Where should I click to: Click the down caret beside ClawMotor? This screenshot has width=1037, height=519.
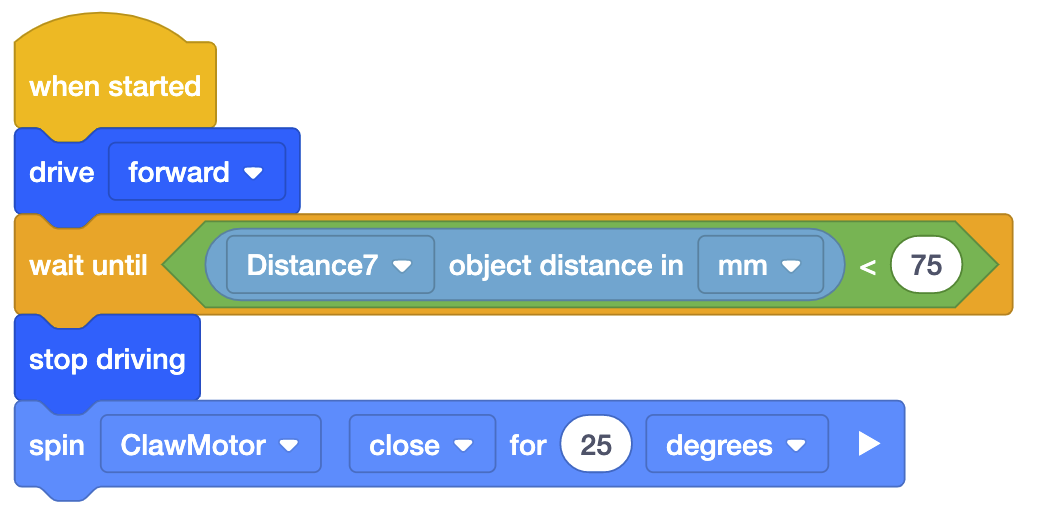(289, 445)
